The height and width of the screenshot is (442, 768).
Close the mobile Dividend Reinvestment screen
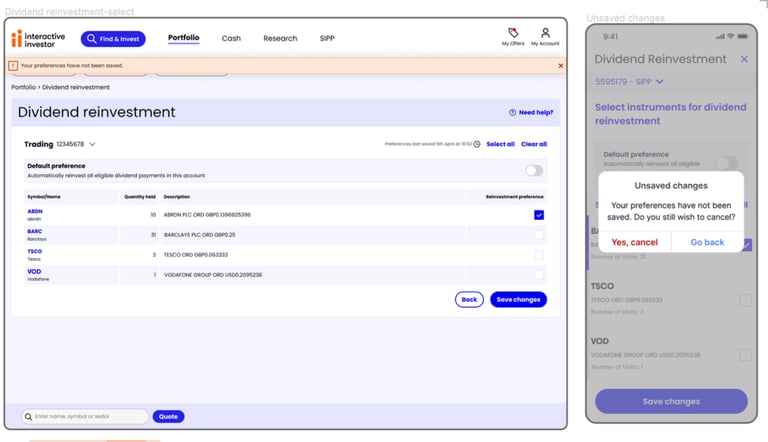click(744, 59)
